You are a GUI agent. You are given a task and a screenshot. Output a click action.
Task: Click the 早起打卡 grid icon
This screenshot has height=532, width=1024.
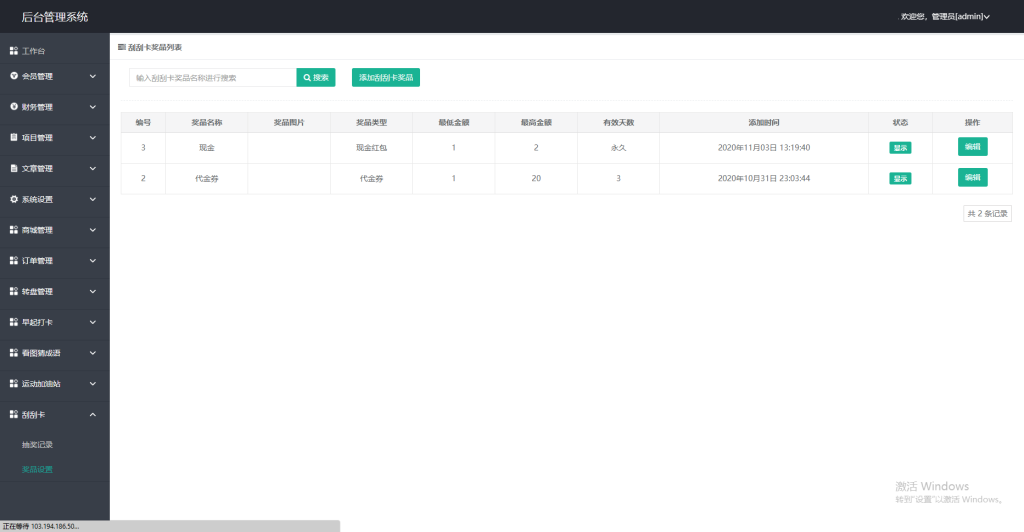14,322
